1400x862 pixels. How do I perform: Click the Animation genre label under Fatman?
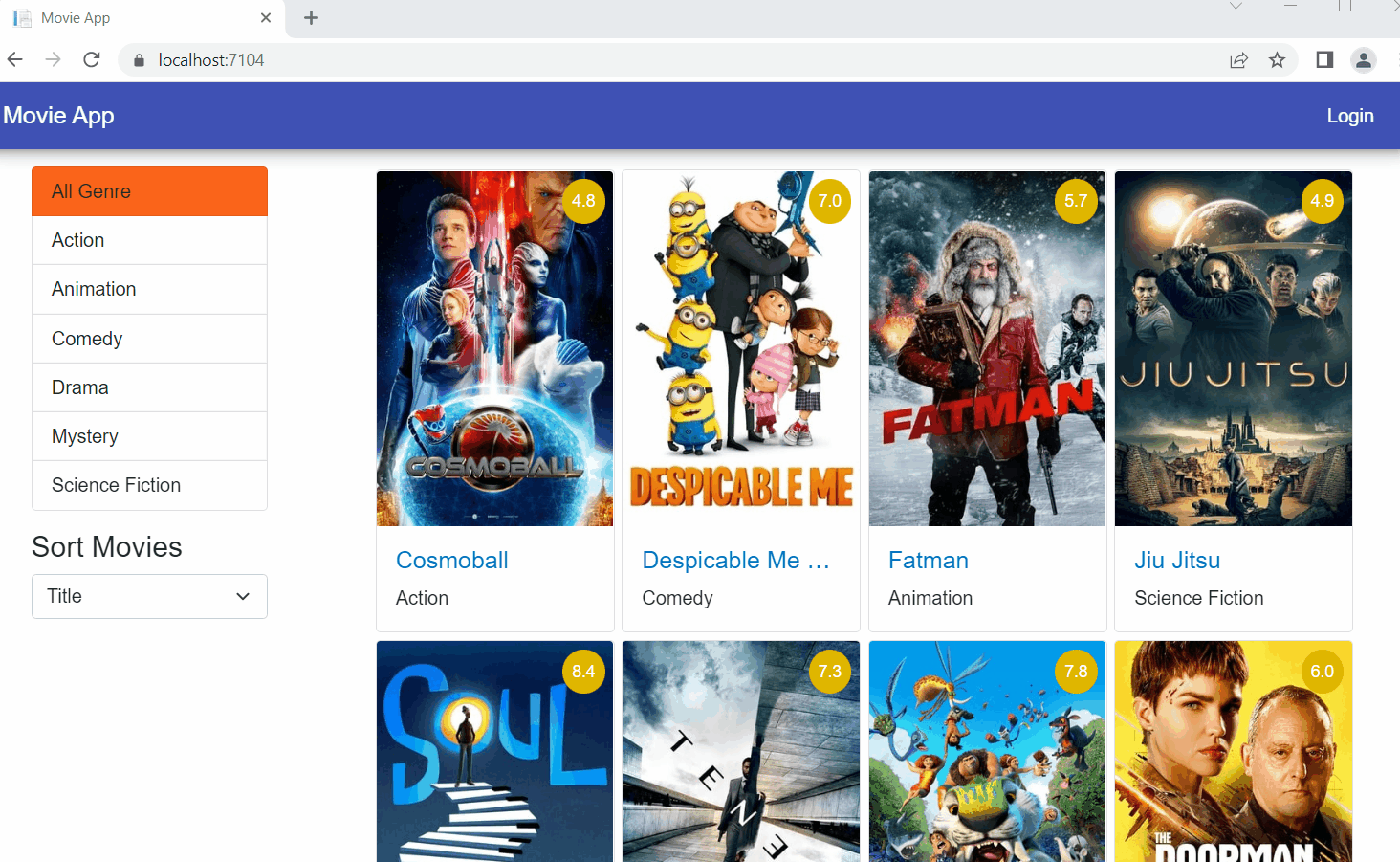click(930, 598)
